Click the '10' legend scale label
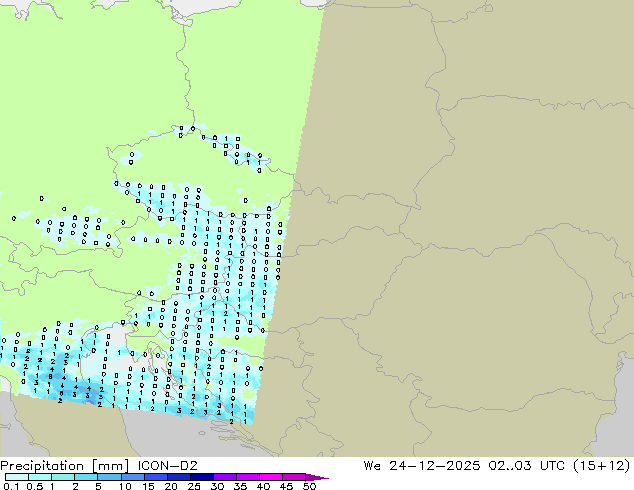The height and width of the screenshot is (490, 634). pyautogui.click(x=125, y=486)
